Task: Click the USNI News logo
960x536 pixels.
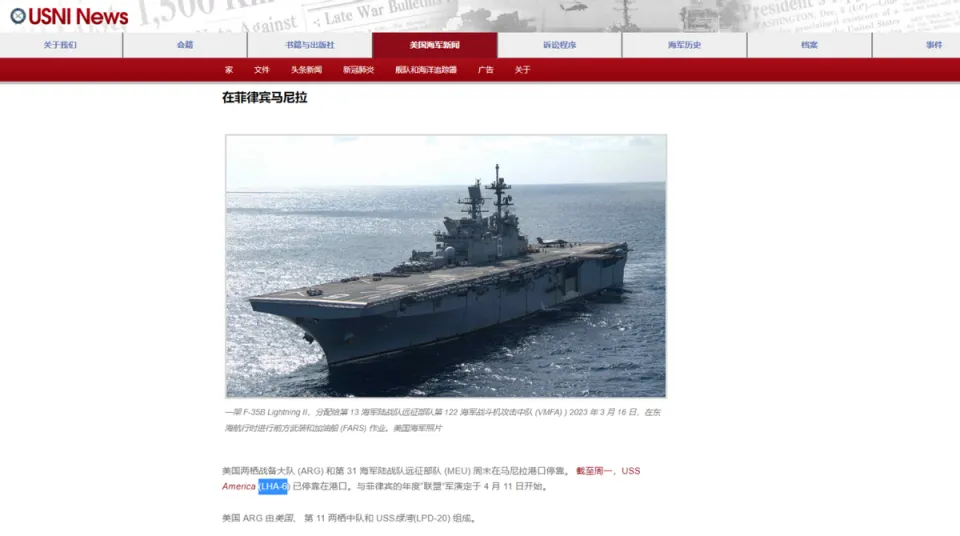Action: tap(69, 17)
